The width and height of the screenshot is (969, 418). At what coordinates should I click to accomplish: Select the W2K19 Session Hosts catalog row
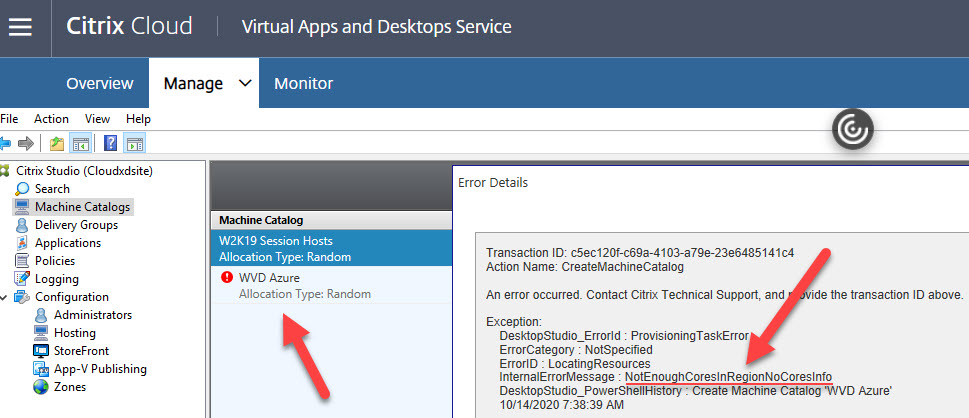click(x=332, y=248)
